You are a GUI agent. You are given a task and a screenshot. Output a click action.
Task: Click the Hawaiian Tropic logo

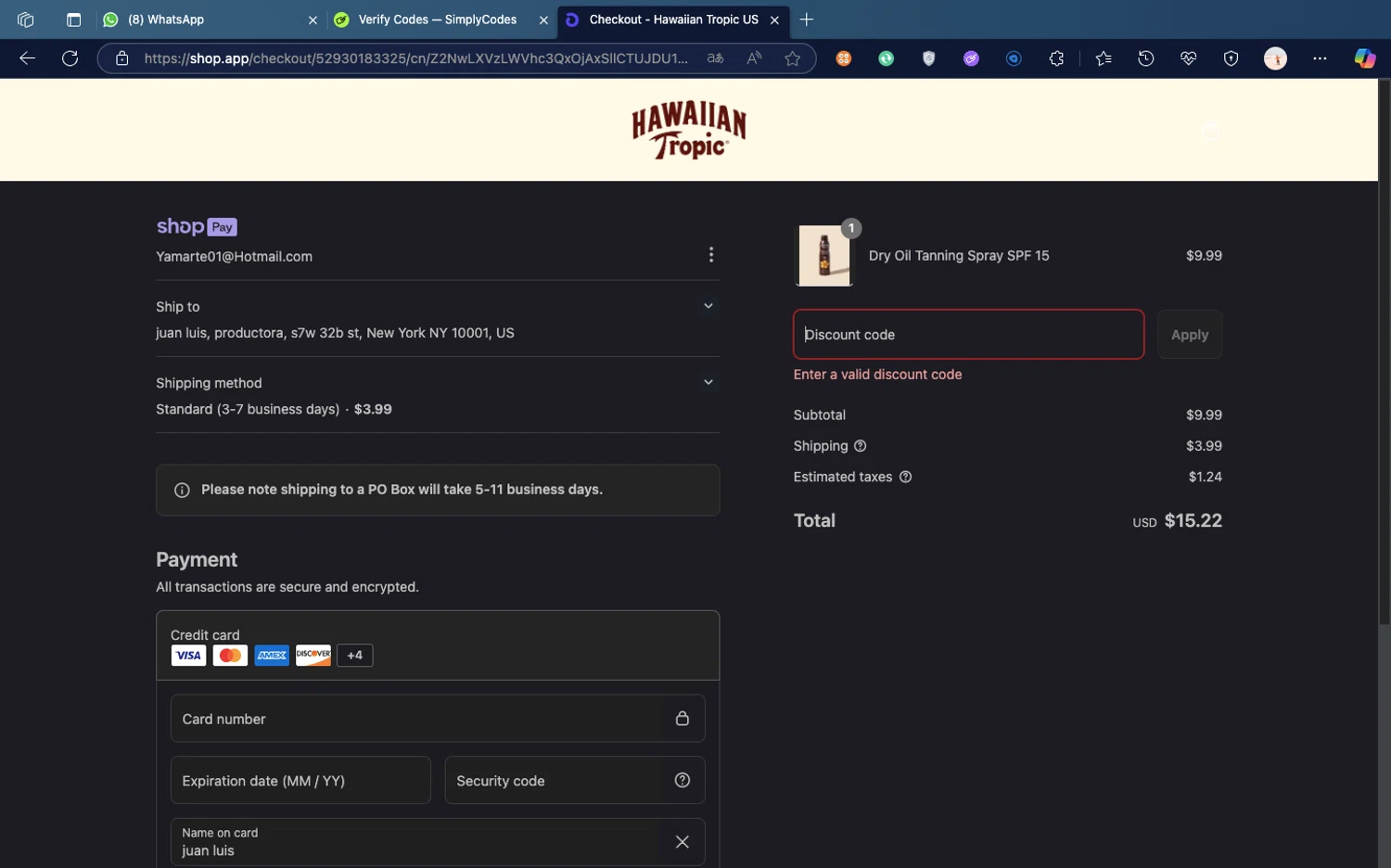688,131
